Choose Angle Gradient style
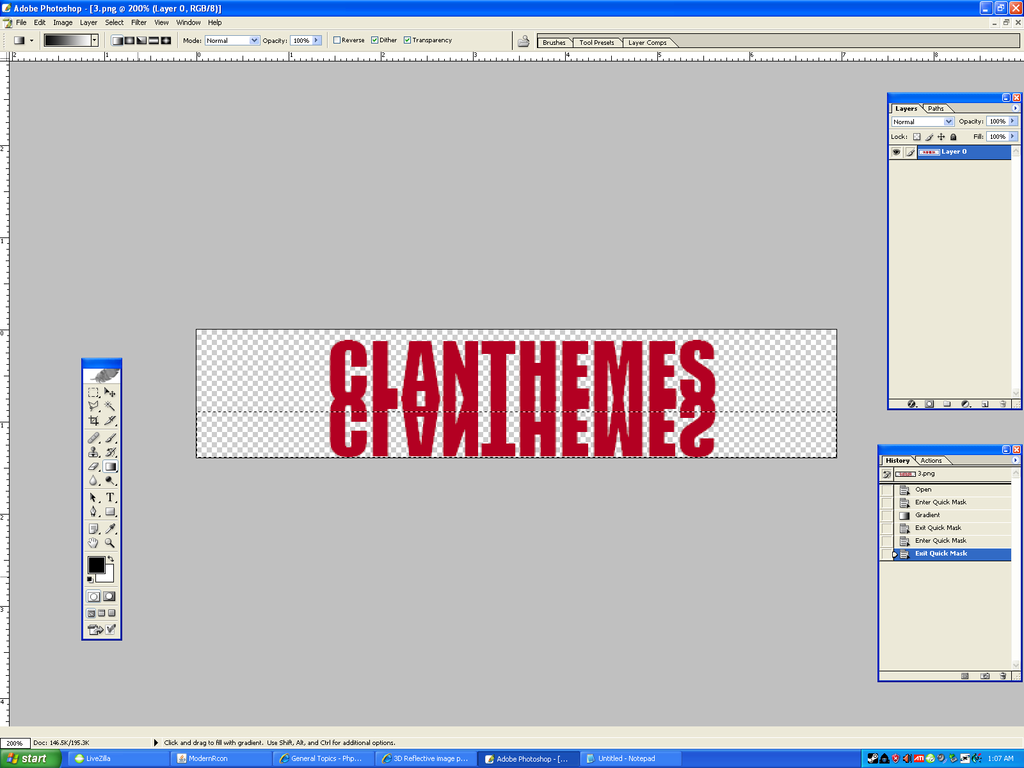This screenshot has height=768, width=1024. point(142,40)
